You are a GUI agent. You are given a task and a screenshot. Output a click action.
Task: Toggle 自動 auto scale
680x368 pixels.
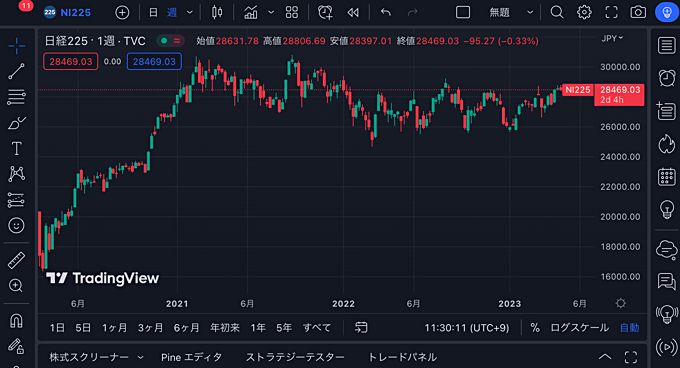[629, 328]
